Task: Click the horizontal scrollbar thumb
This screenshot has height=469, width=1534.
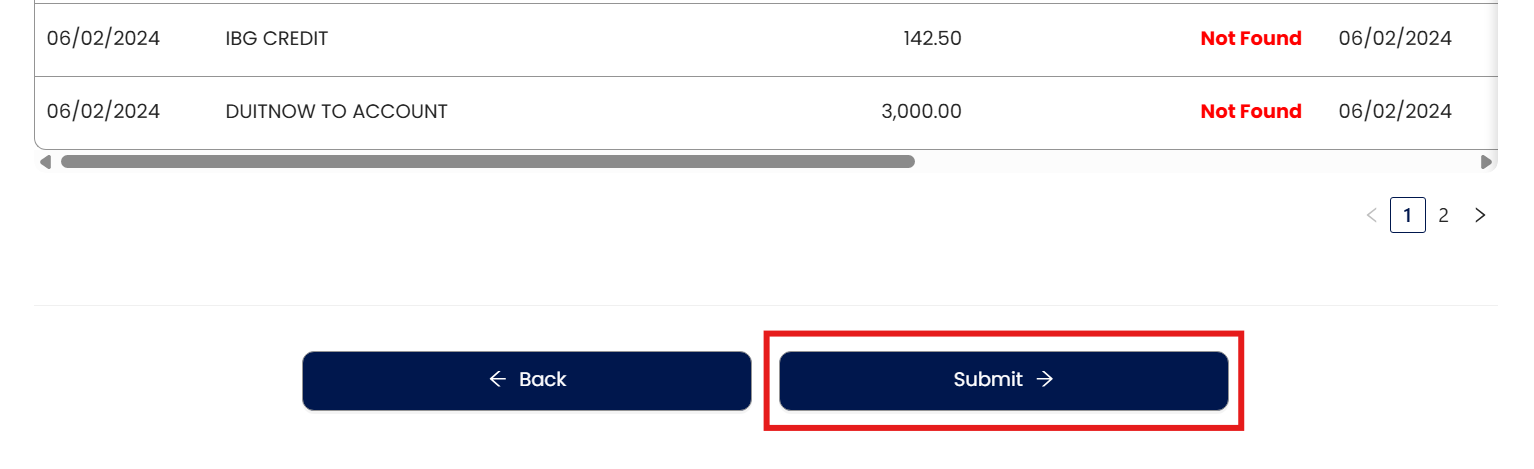Action: pos(487,161)
